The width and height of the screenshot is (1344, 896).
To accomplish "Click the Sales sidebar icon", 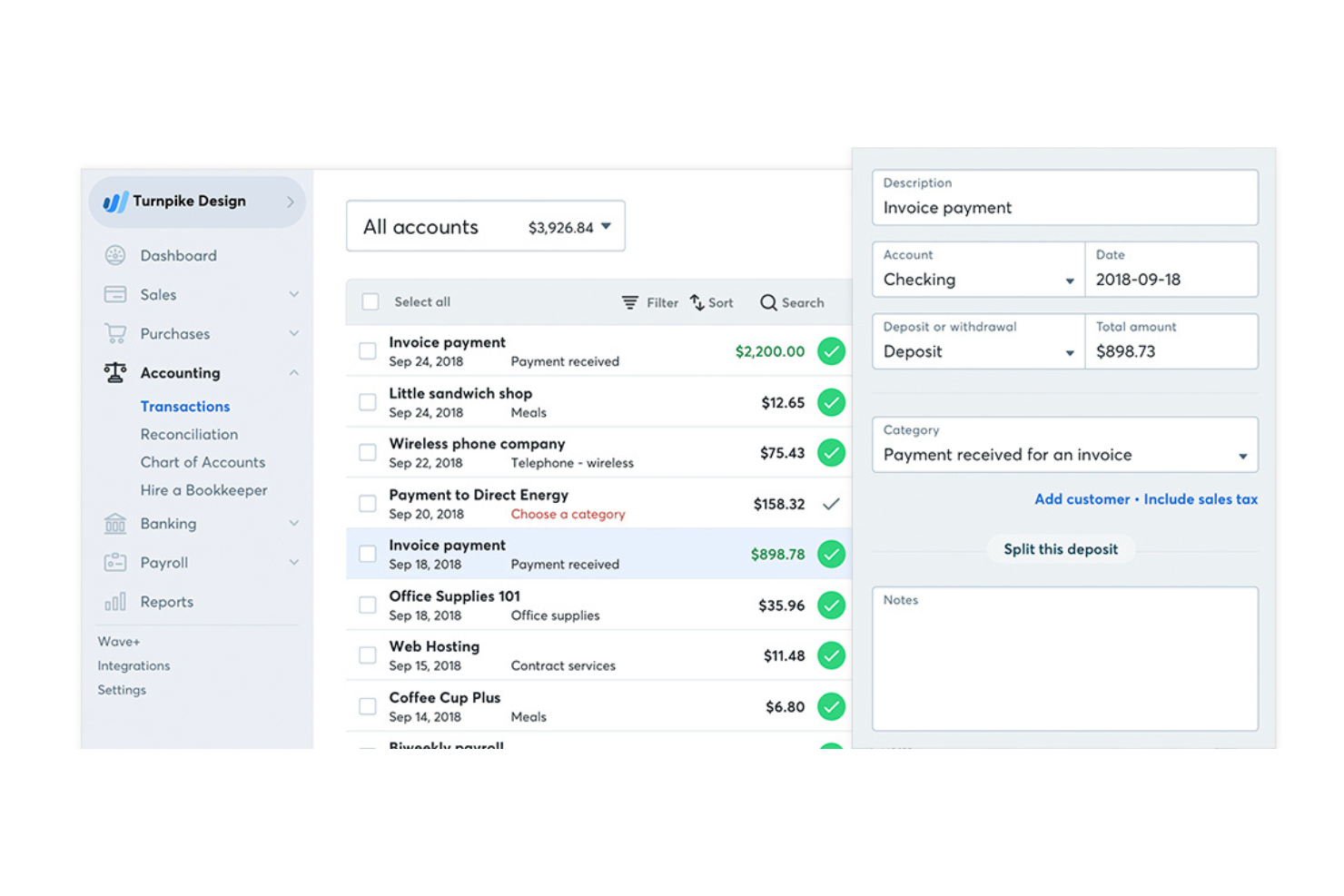I will (x=115, y=294).
